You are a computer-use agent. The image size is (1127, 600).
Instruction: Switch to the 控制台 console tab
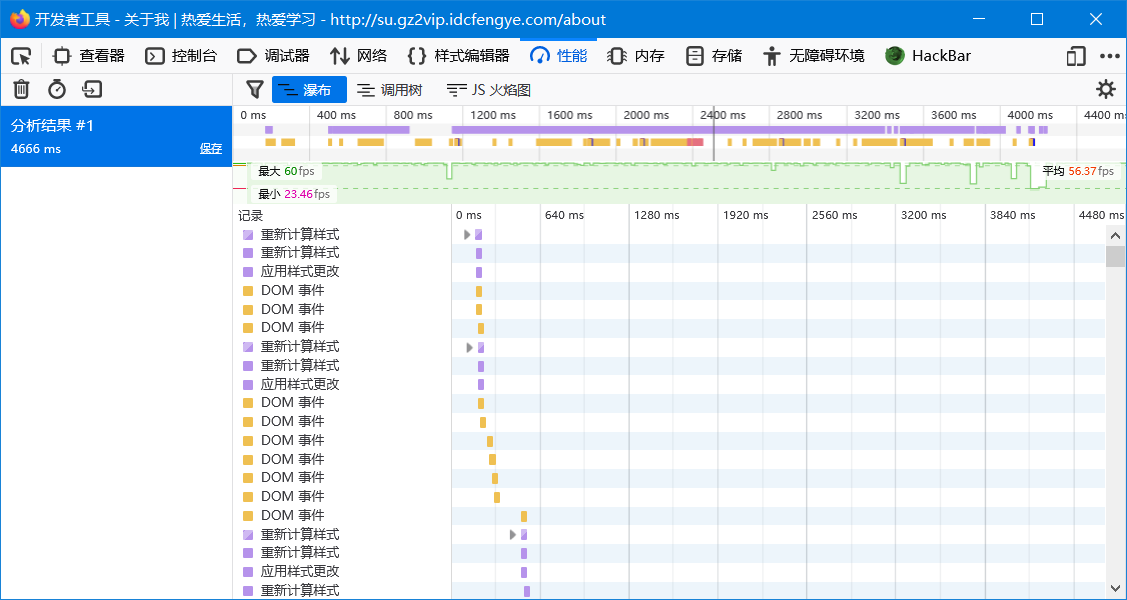point(181,56)
